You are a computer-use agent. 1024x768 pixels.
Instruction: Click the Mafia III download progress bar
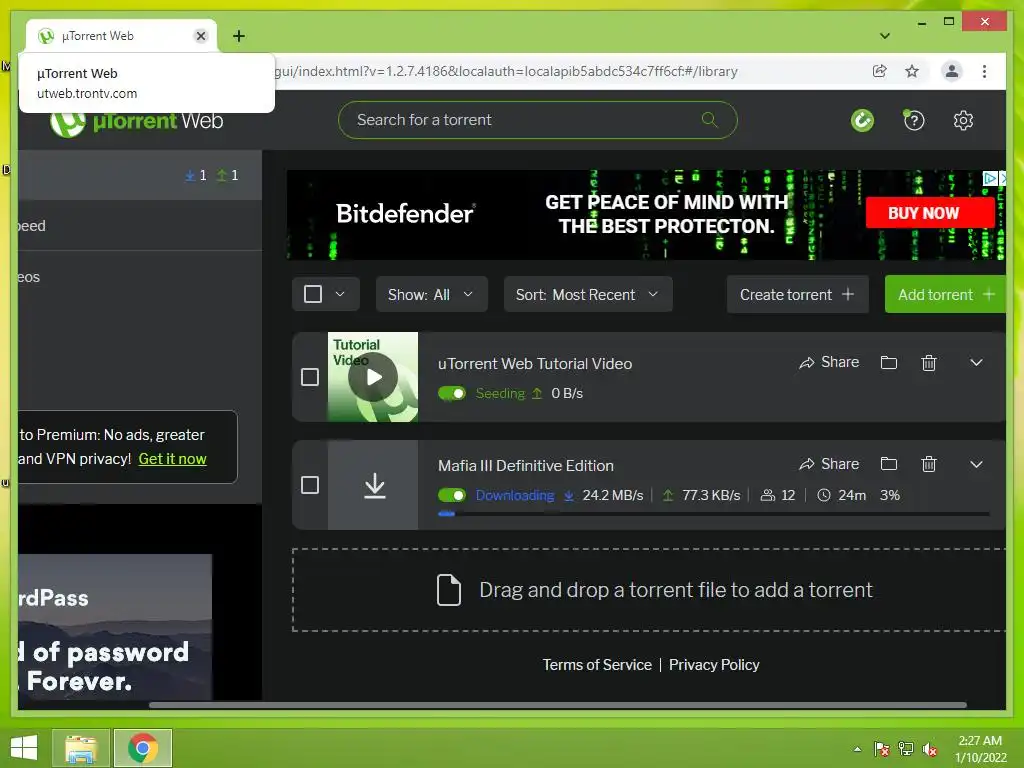click(x=714, y=515)
